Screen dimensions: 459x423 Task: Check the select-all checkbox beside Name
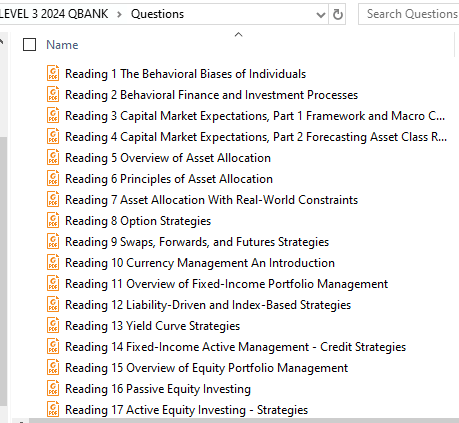click(x=29, y=45)
